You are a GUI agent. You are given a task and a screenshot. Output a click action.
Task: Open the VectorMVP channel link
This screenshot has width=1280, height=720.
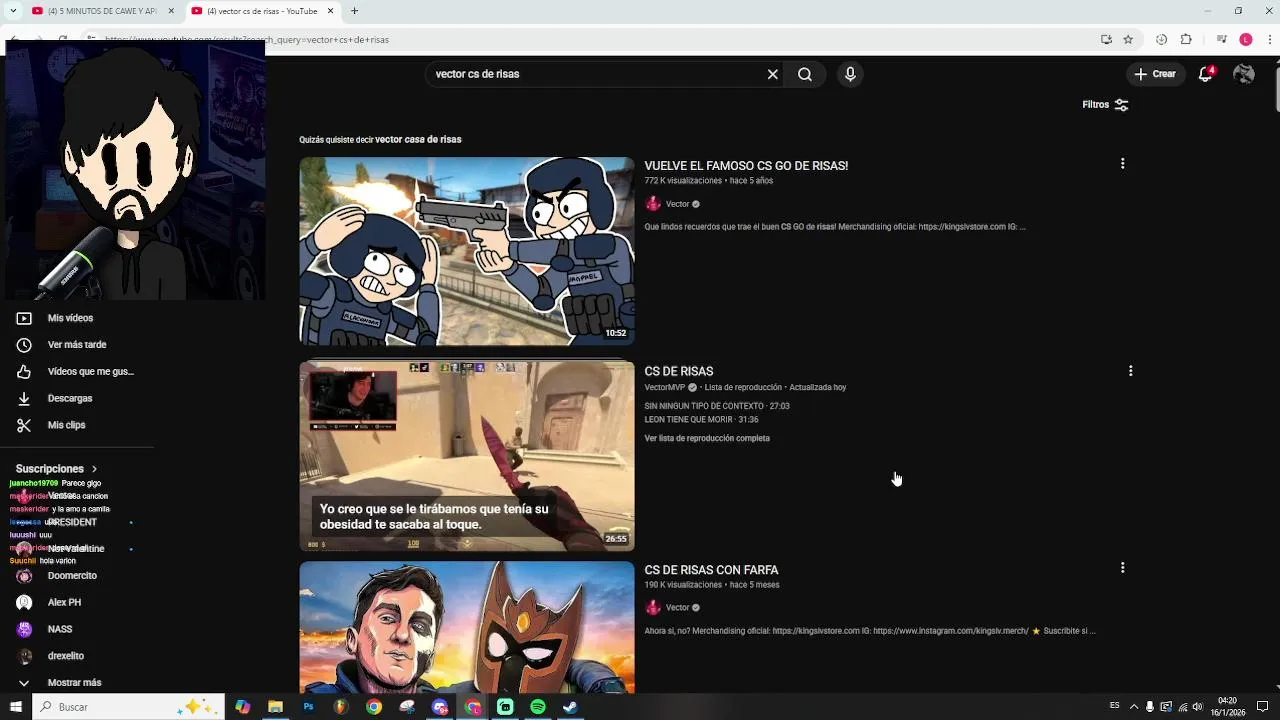(665, 387)
